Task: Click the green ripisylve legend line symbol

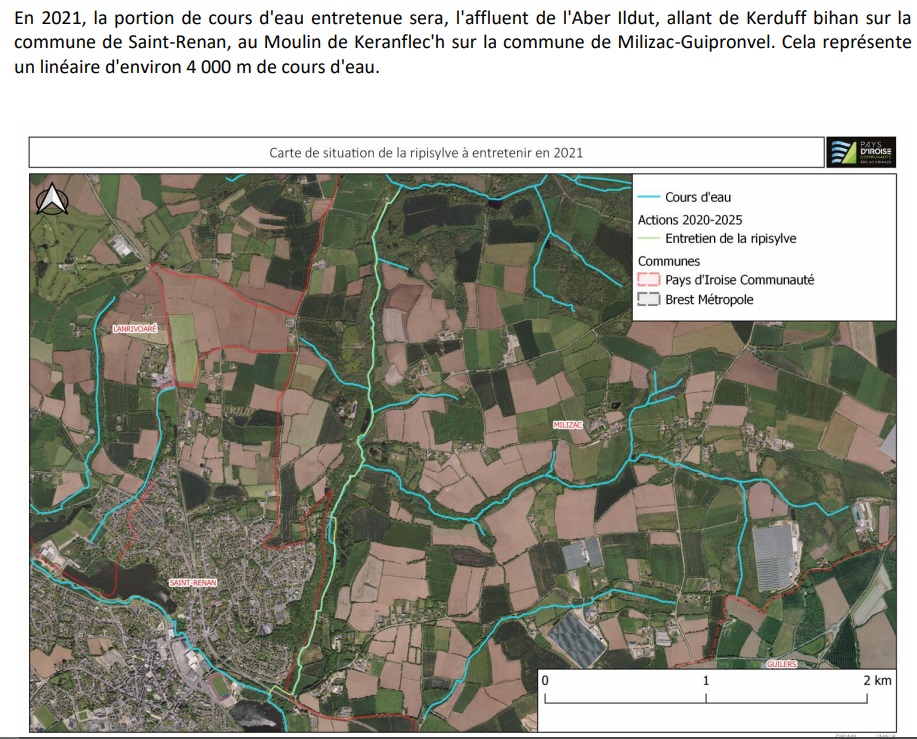Action: pyautogui.click(x=649, y=239)
